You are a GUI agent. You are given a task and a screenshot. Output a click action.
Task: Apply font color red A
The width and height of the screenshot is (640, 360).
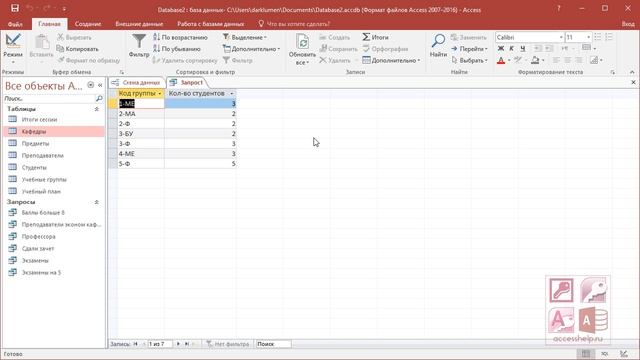pos(501,60)
